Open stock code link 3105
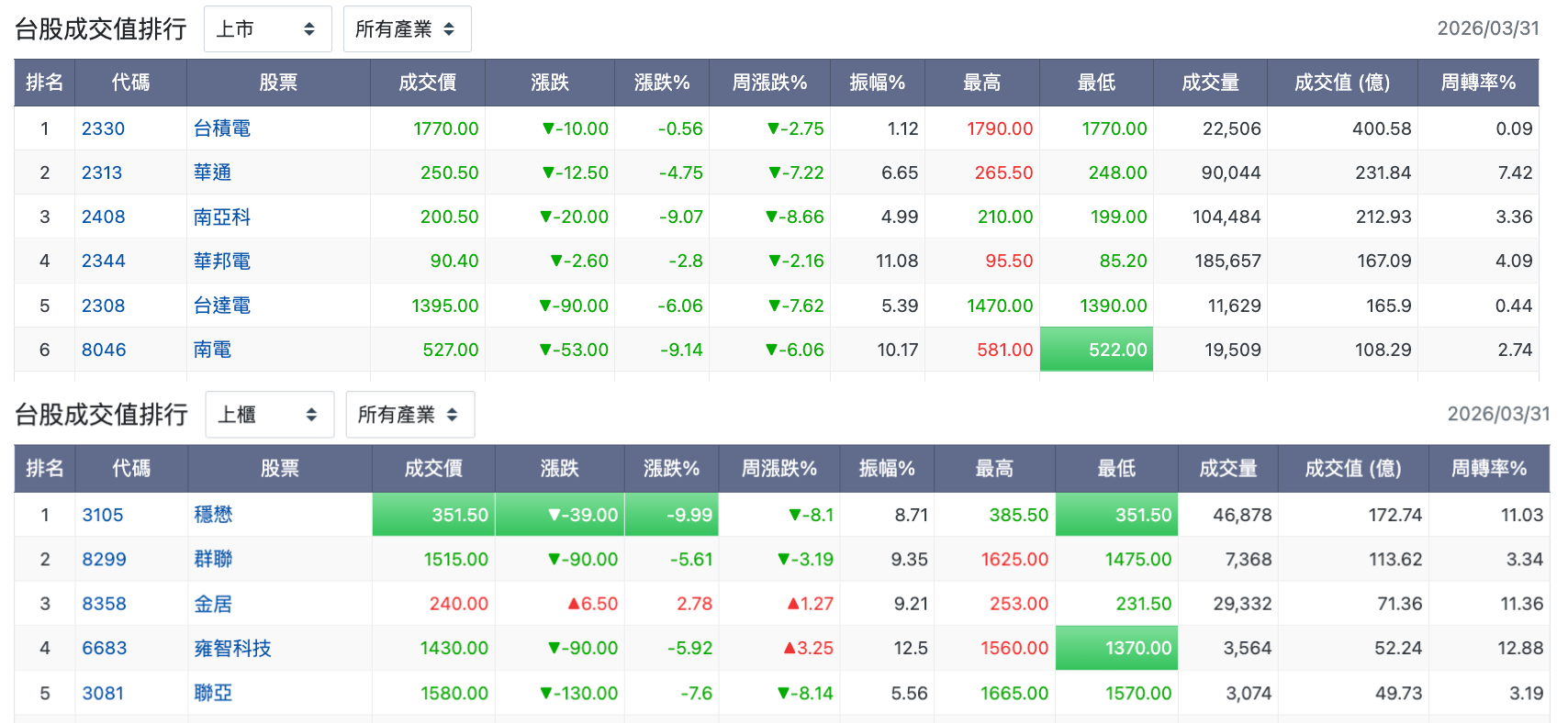Image resolution: width=1568 pixels, height=723 pixels. click(103, 515)
